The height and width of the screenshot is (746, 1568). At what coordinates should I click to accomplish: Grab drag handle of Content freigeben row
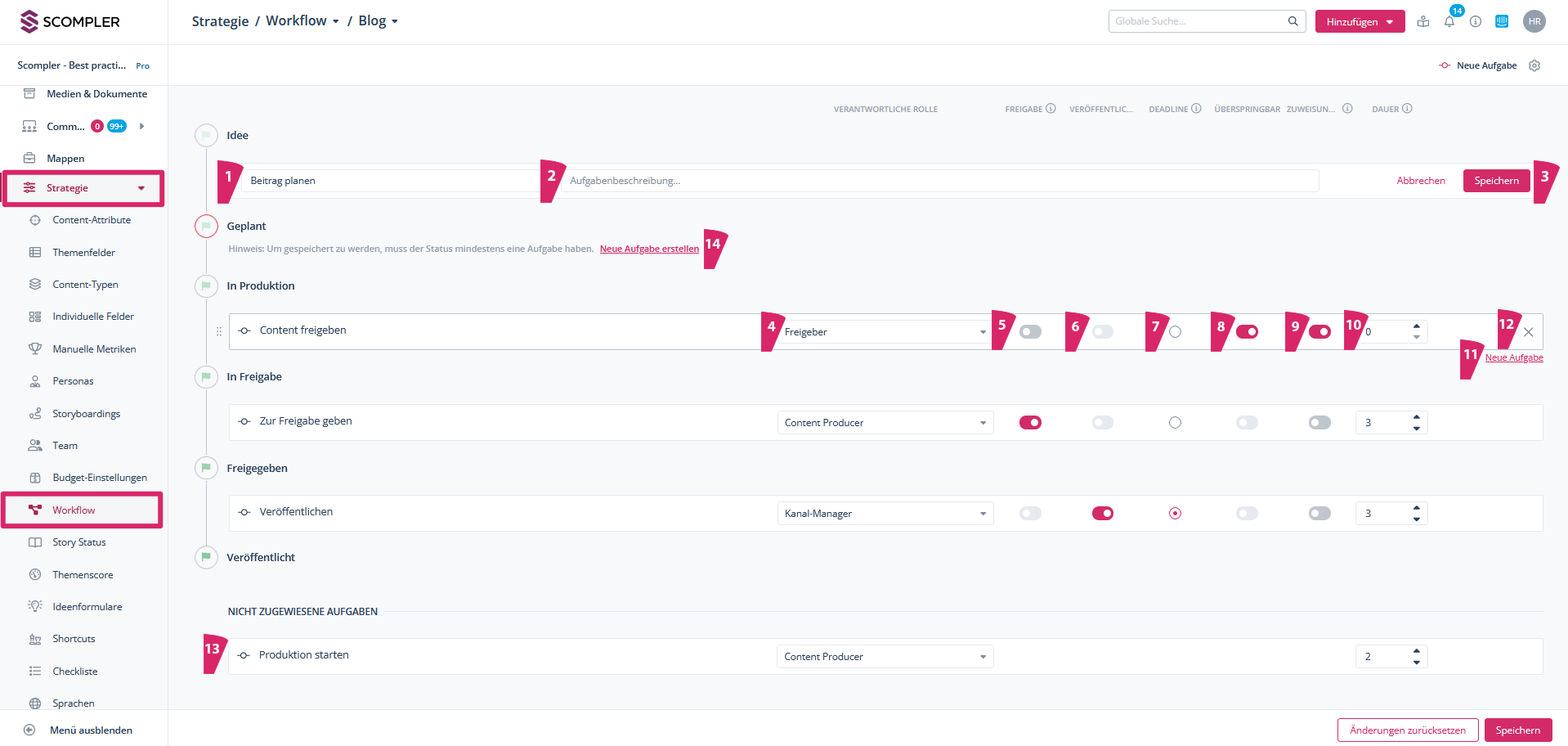[x=218, y=331]
